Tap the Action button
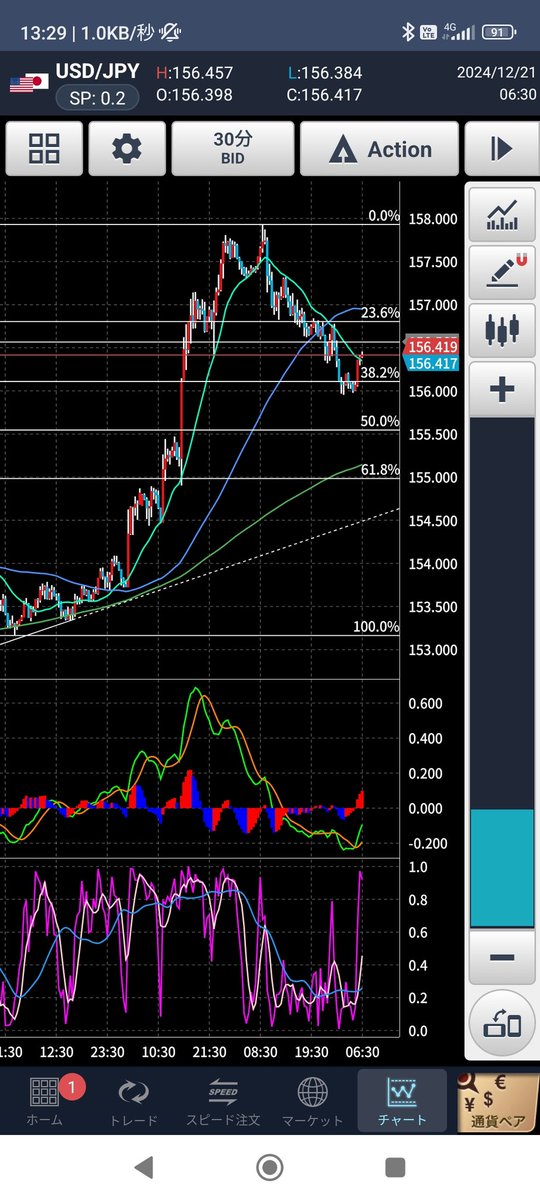This screenshot has width=540, height=1200. click(380, 149)
